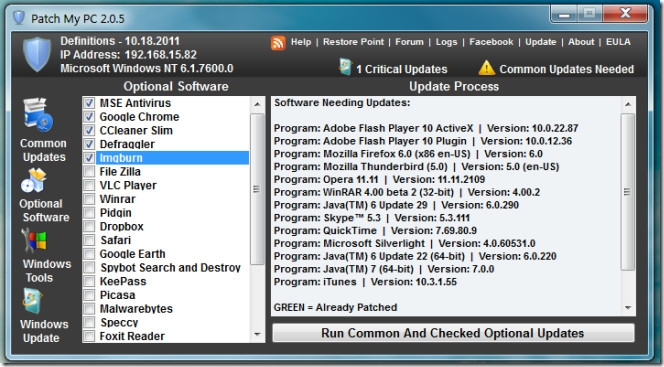The image size is (664, 367).
Task: Click the IP Address 192.168.15.82 text
Action: [x=128, y=55]
